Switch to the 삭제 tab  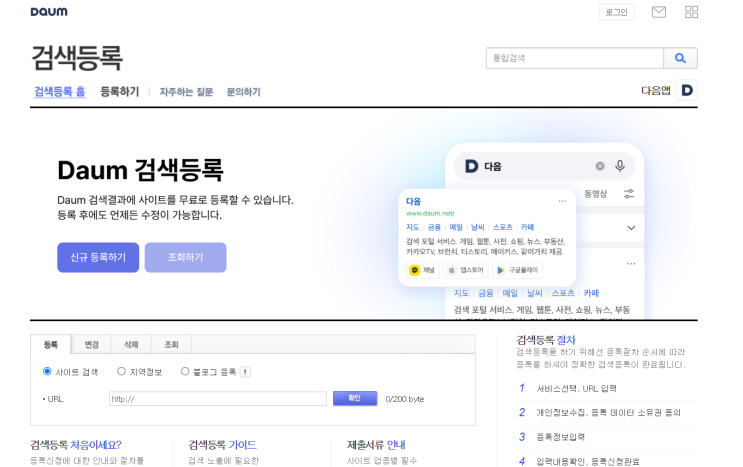coord(131,344)
